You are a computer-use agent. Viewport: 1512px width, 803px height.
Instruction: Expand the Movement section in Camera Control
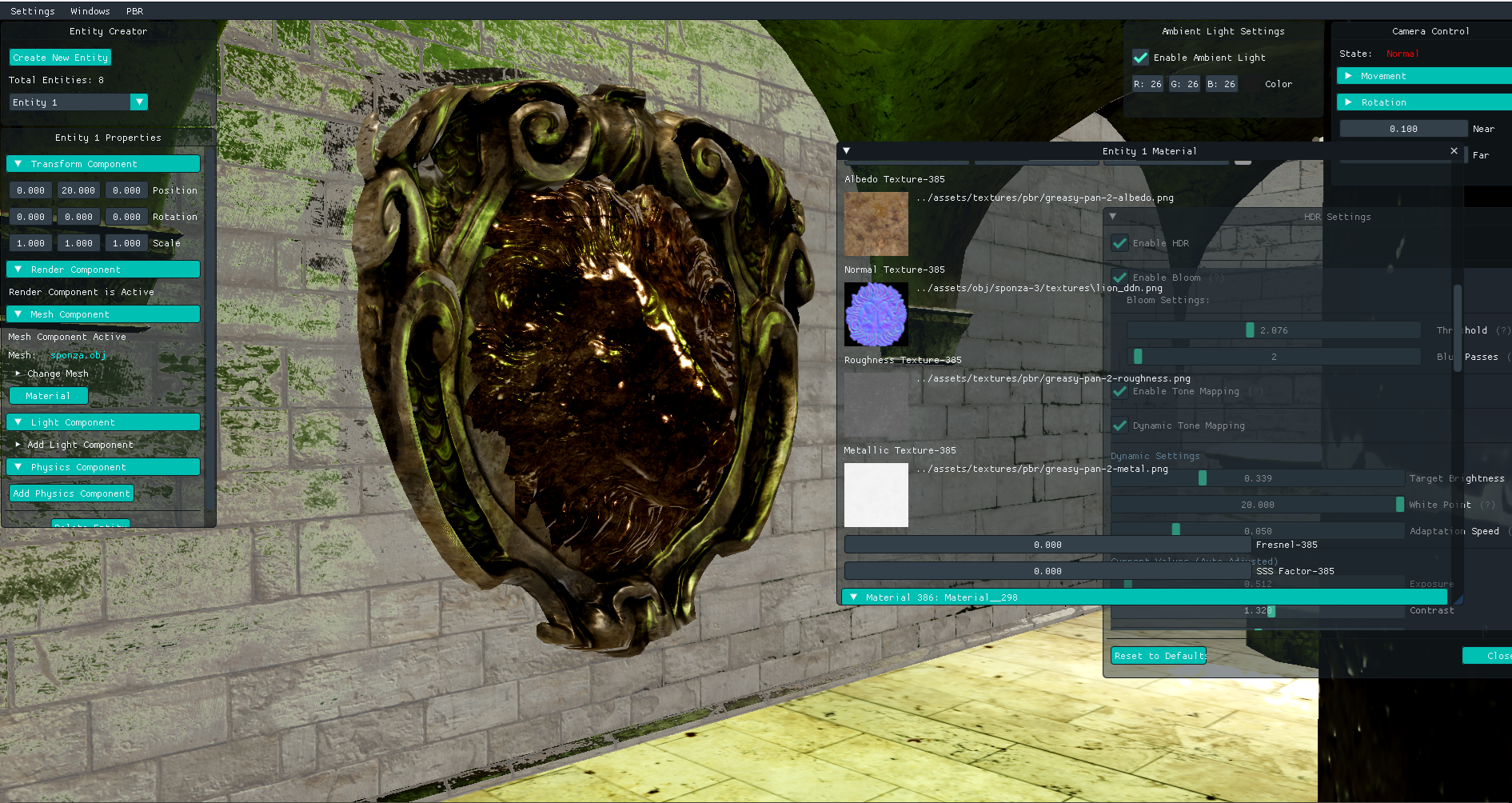(x=1424, y=76)
